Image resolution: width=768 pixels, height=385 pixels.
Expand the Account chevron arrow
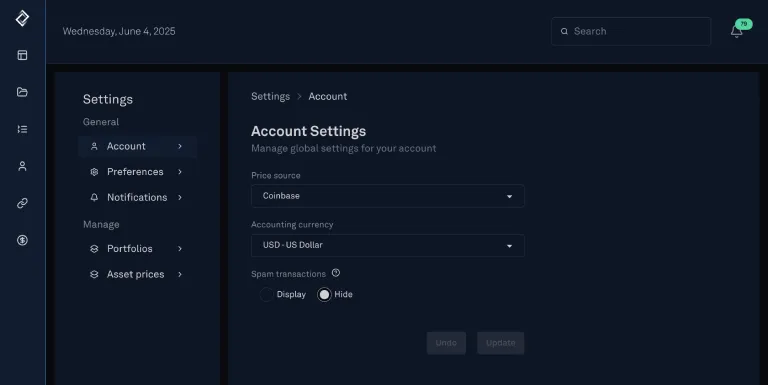[x=180, y=146]
